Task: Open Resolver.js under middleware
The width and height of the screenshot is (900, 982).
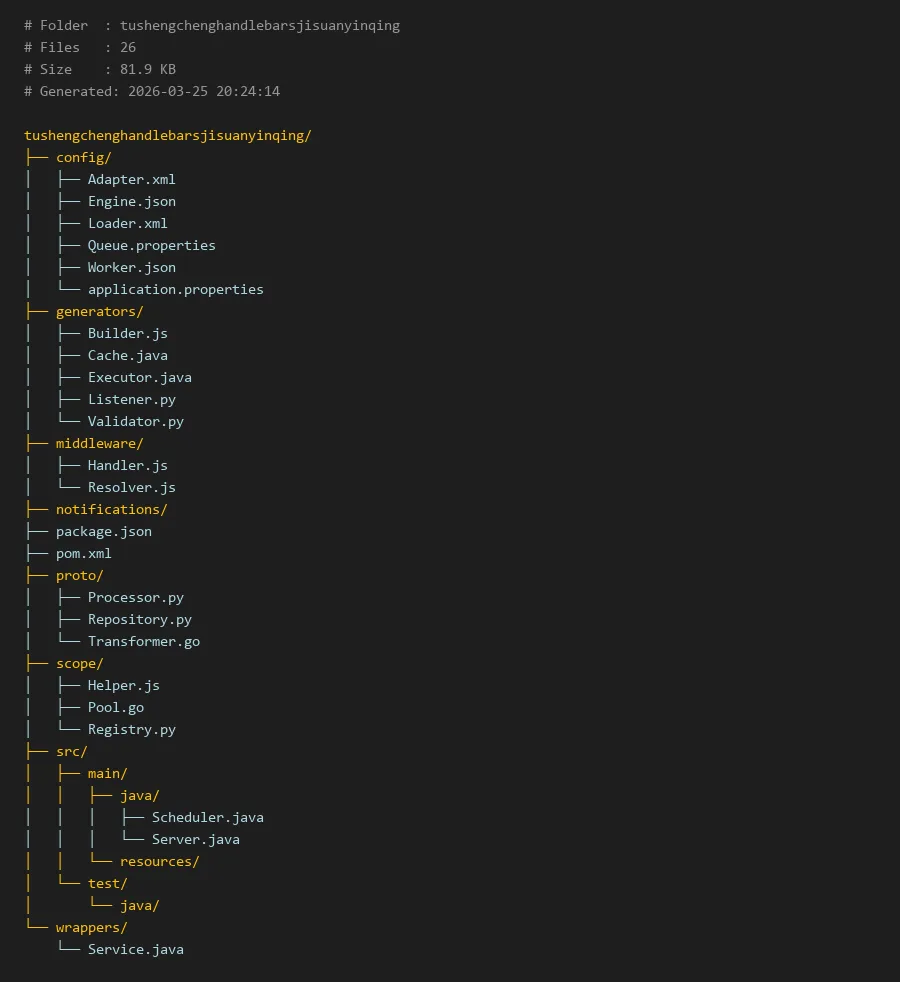Action: click(x=131, y=487)
